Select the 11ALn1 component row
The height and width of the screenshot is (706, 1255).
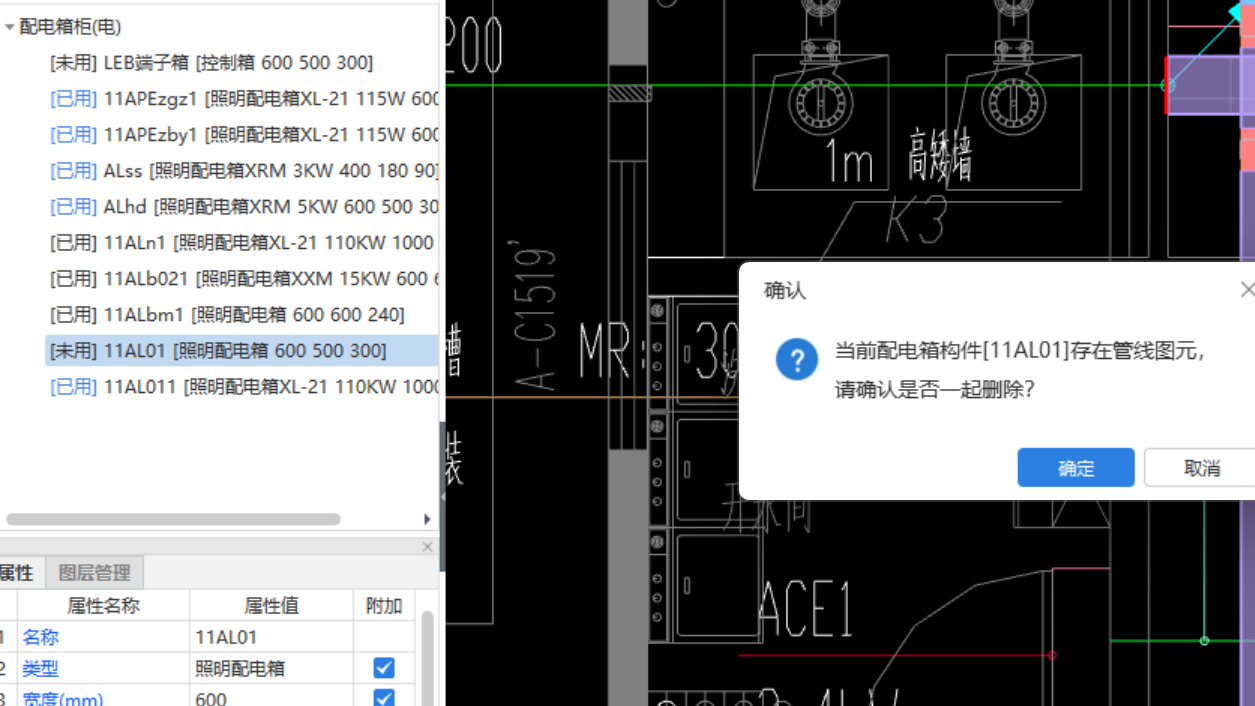click(x=242, y=243)
